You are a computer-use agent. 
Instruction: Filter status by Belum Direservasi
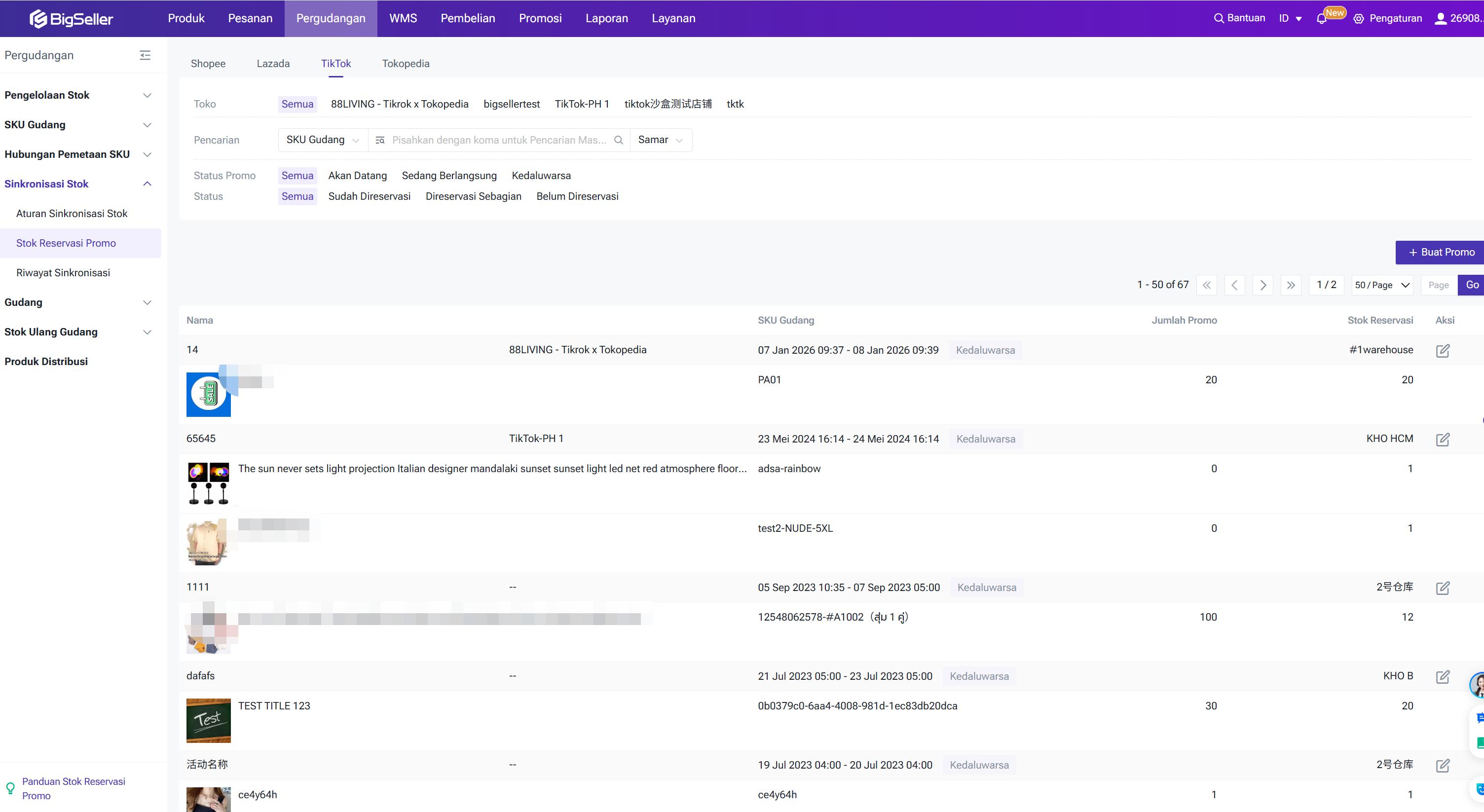[577, 196]
